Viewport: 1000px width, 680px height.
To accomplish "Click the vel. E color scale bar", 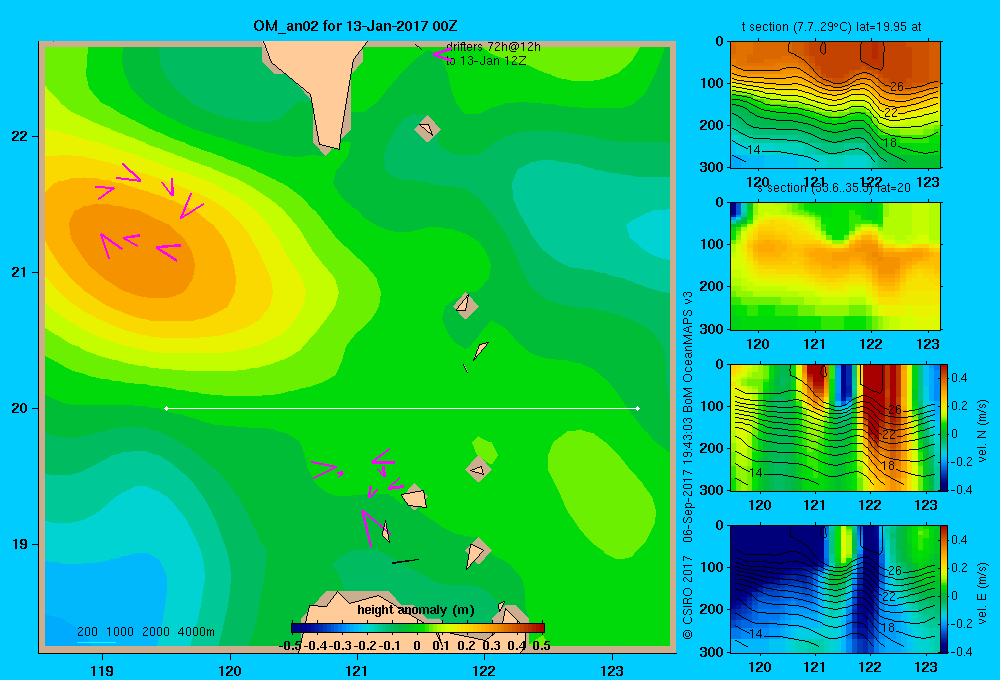I will (944, 588).
